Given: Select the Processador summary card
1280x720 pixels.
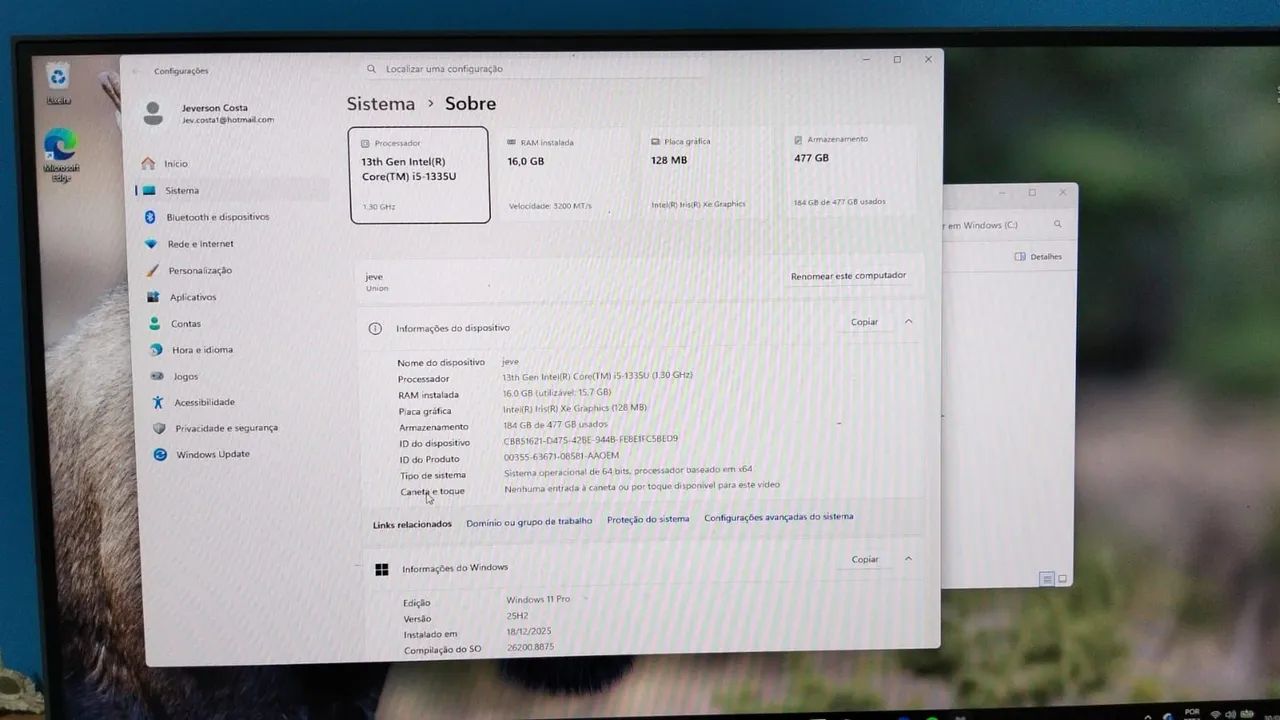Looking at the screenshot, I should pos(419,174).
